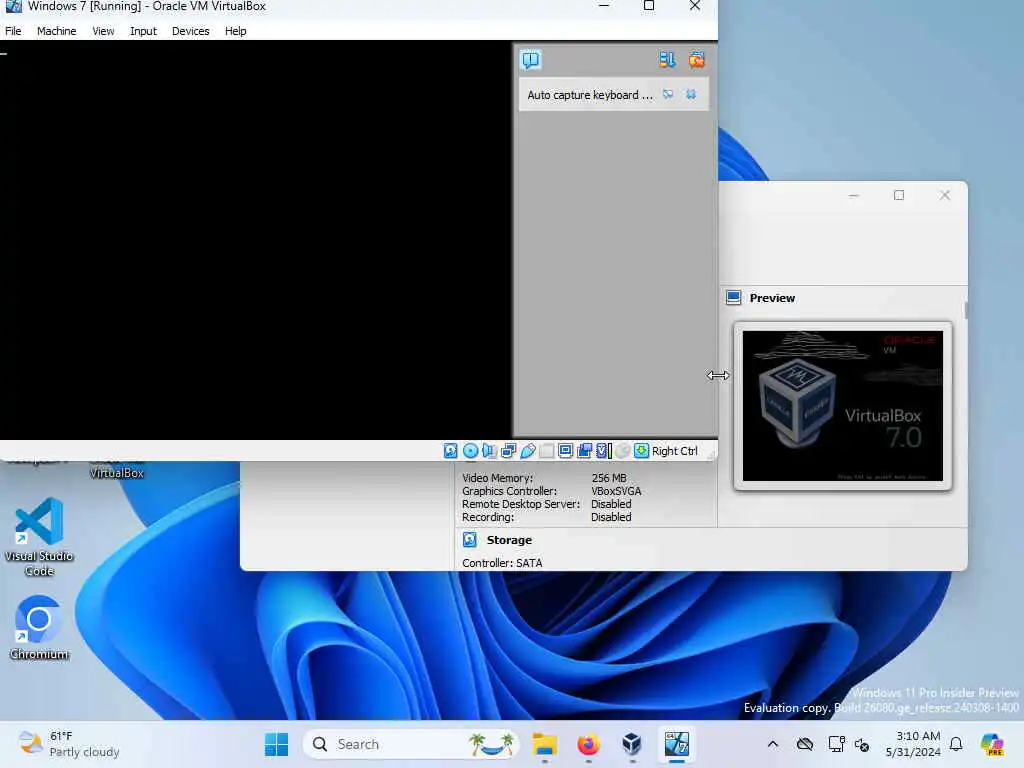Click the recording status overlapping screens icon
This screenshot has height=768, width=1024.
(584, 451)
